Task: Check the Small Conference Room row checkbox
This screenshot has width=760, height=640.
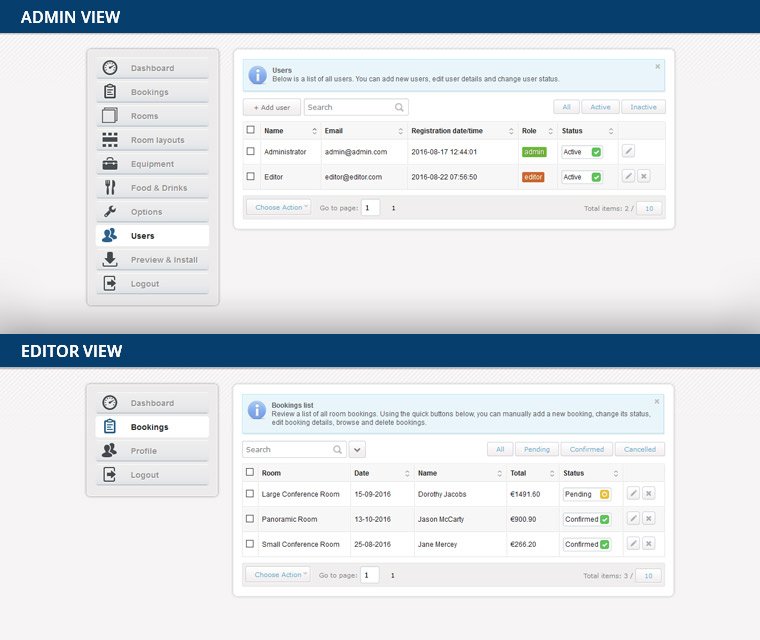Action: (250, 544)
